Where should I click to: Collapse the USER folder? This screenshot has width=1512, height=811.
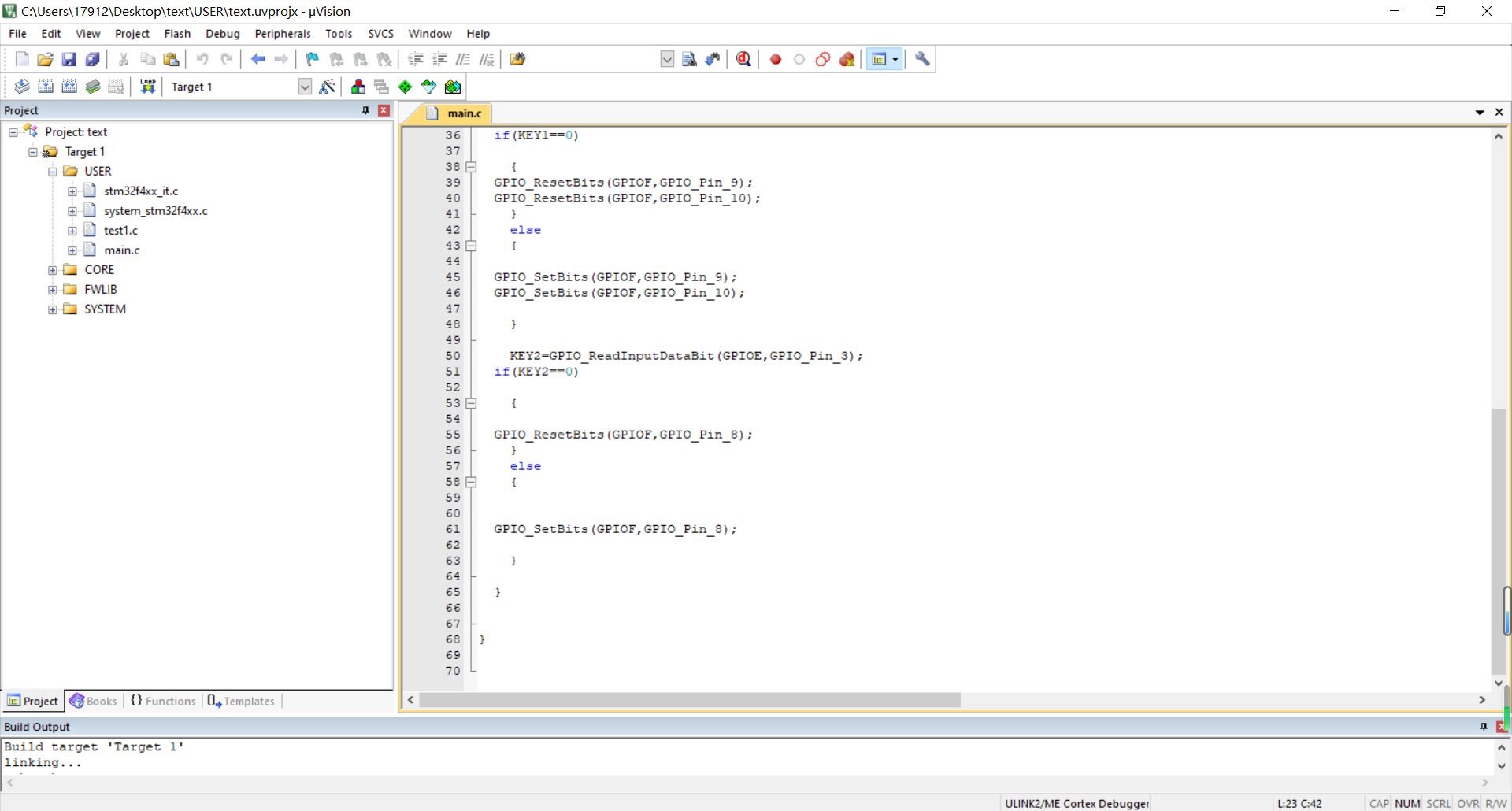click(53, 172)
